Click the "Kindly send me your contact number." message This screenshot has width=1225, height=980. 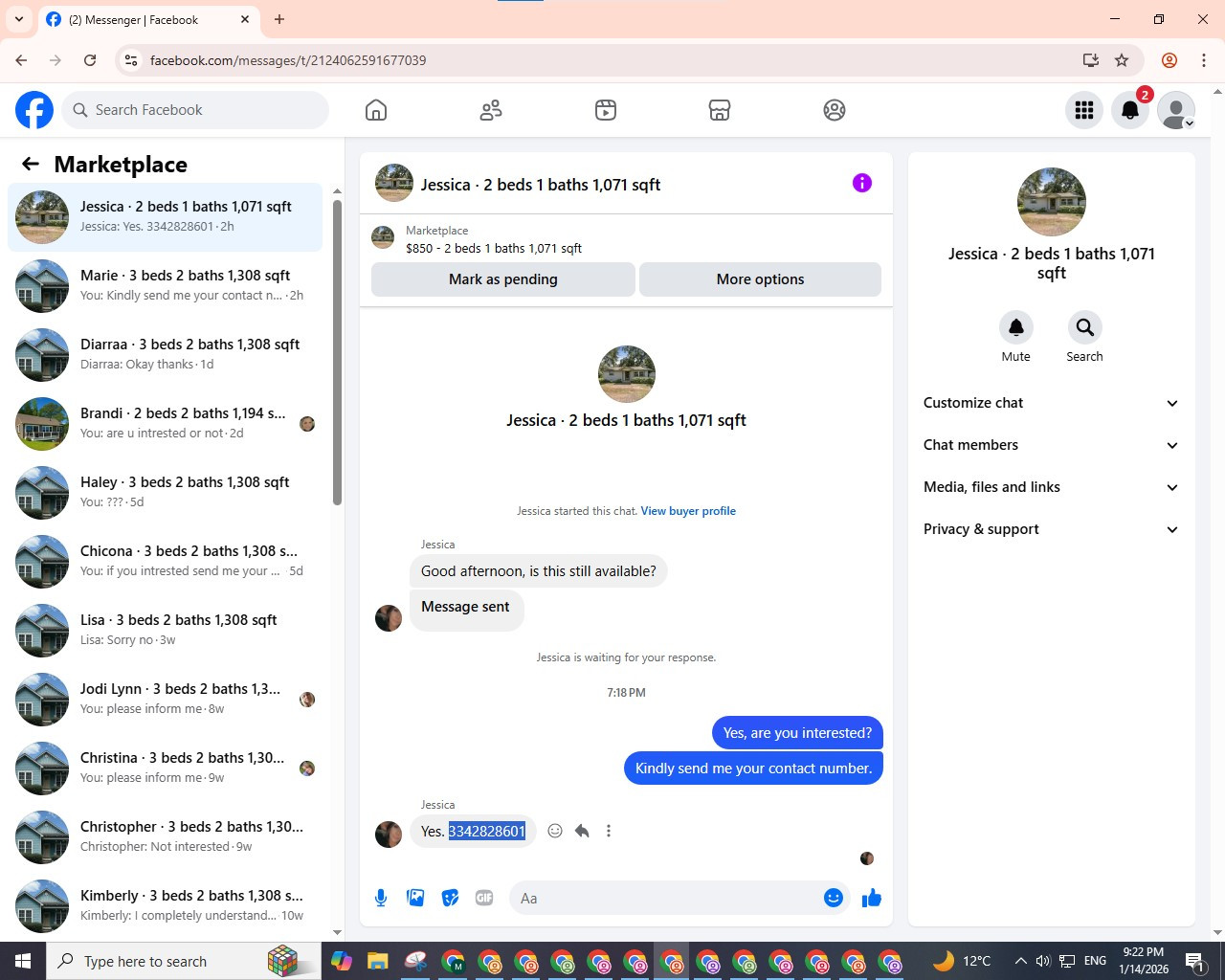753,768
